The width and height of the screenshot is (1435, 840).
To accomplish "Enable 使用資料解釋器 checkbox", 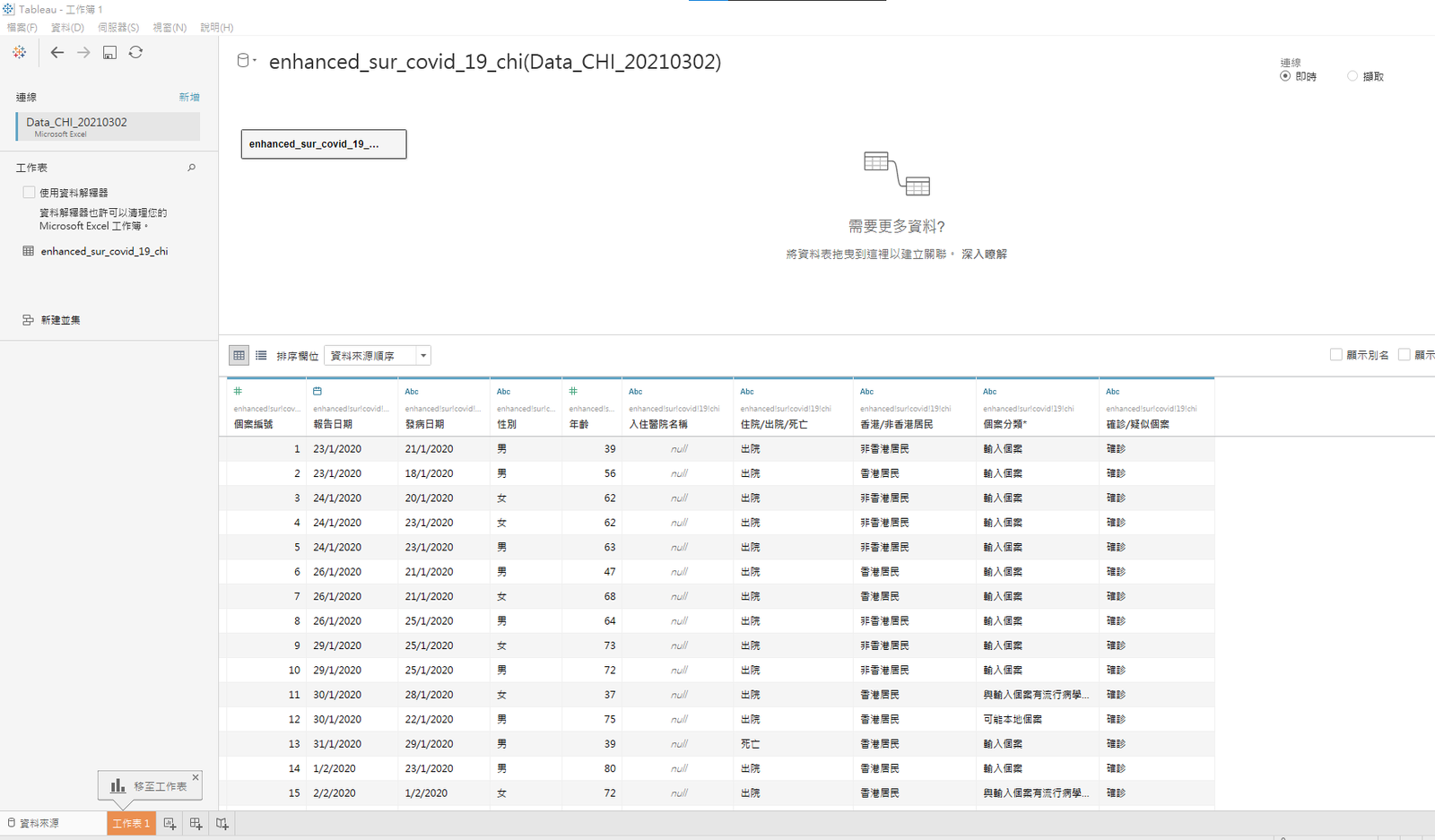I will point(30,193).
